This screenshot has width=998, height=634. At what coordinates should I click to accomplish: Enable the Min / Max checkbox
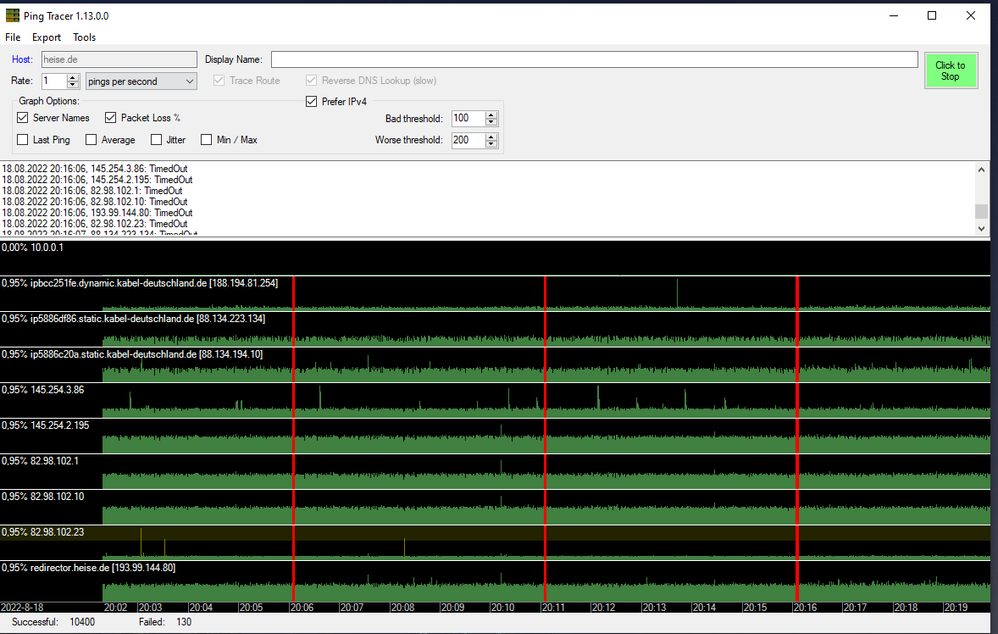(207, 140)
